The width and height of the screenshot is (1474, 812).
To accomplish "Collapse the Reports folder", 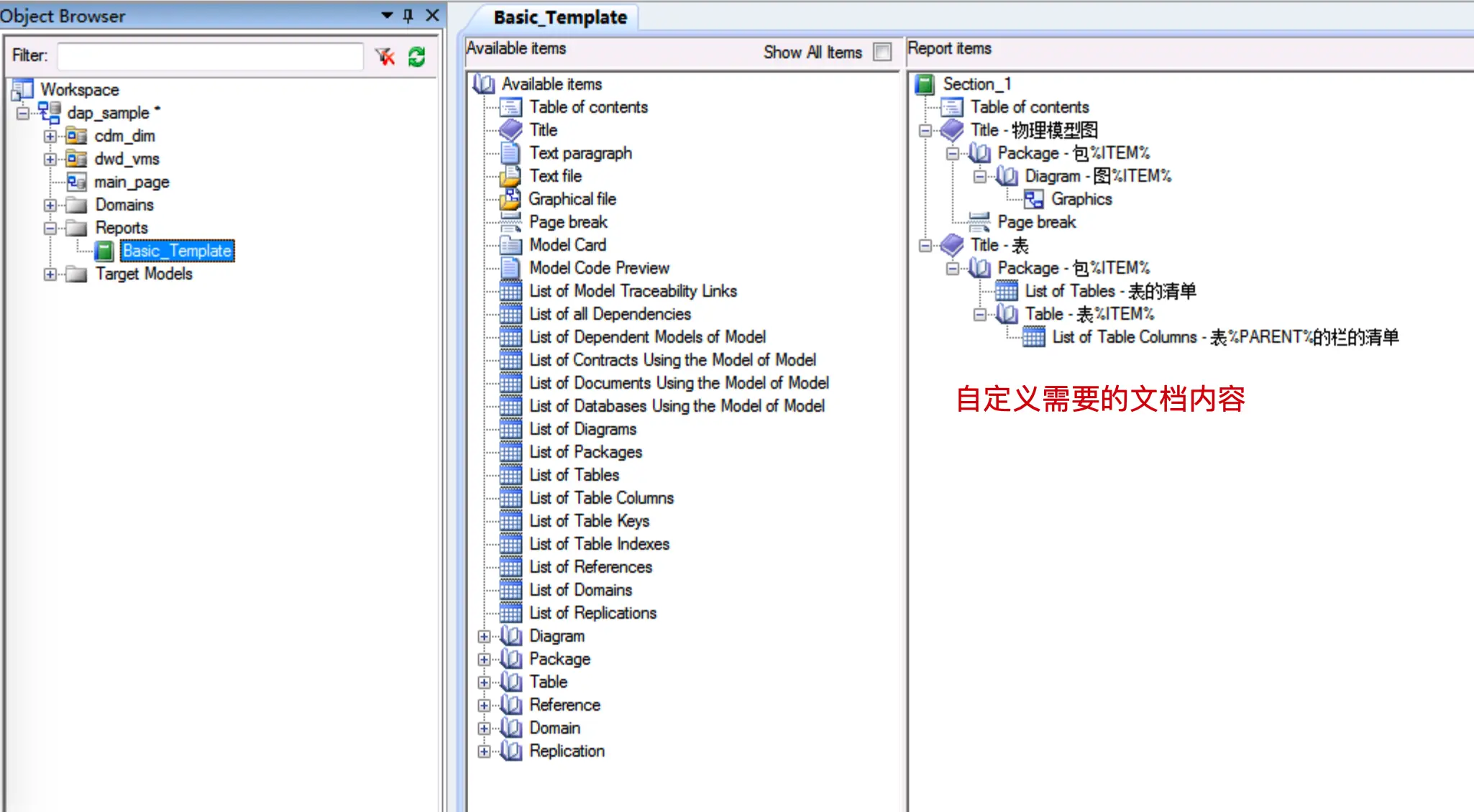I will tap(50, 228).
